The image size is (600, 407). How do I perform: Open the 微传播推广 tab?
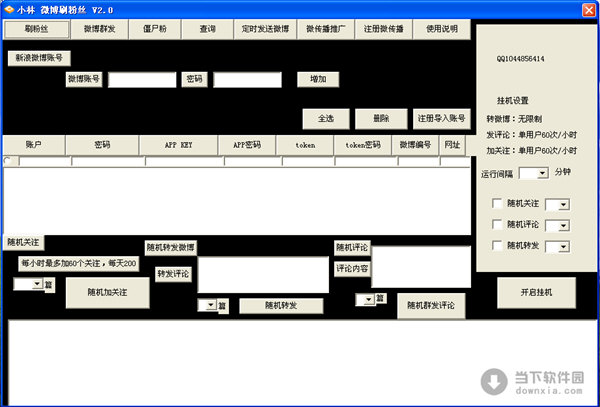click(326, 29)
